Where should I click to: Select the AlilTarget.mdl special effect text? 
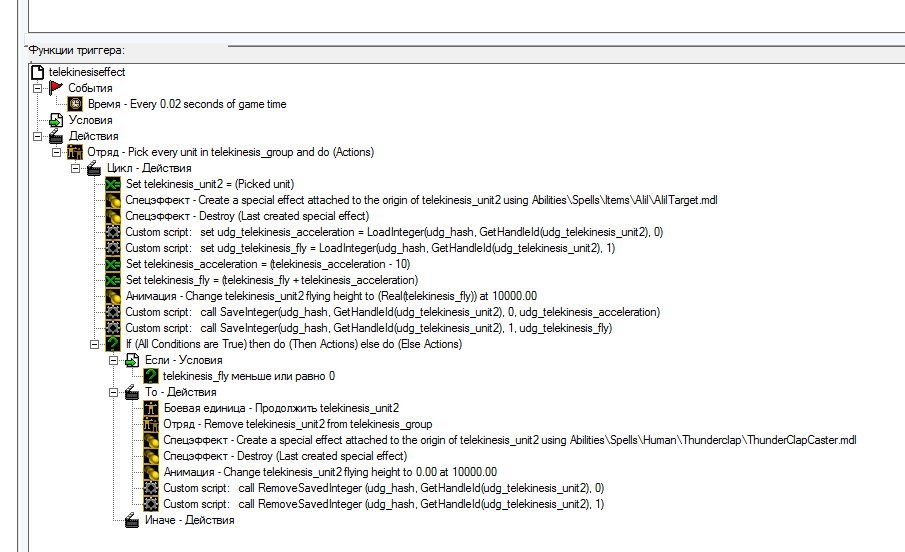tap(421, 200)
